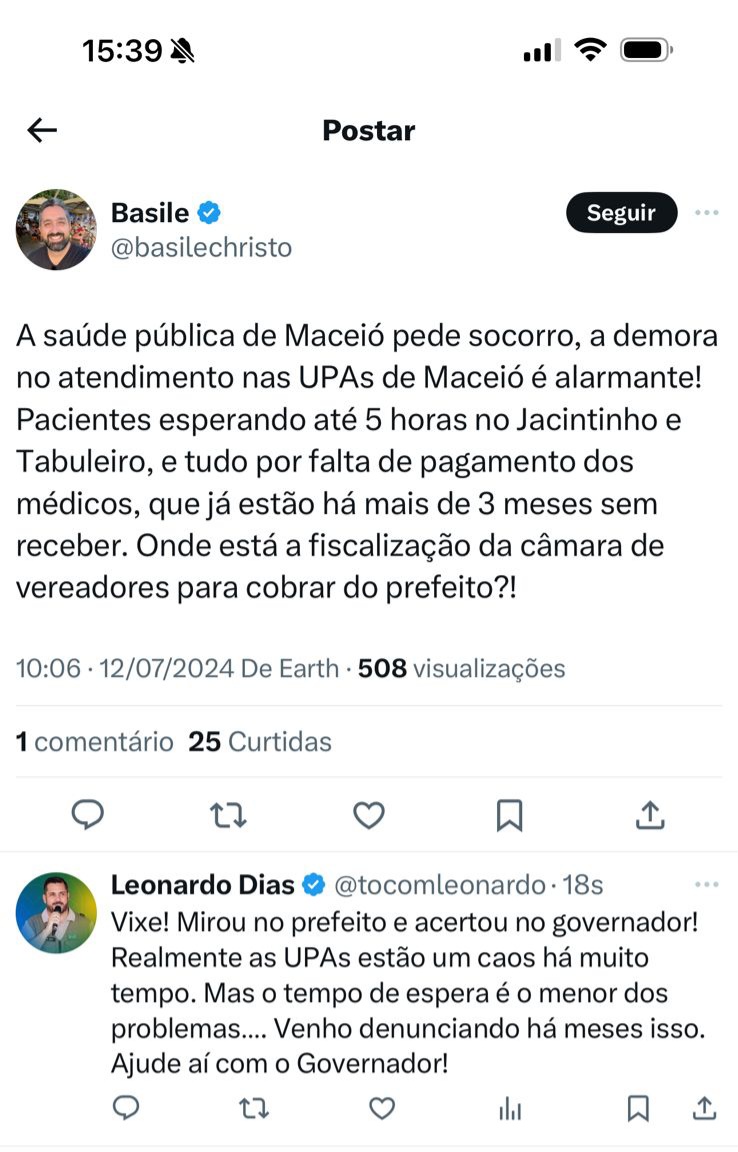Open @basilechristo profile handle
This screenshot has height=1152, width=738.
[x=201, y=247]
